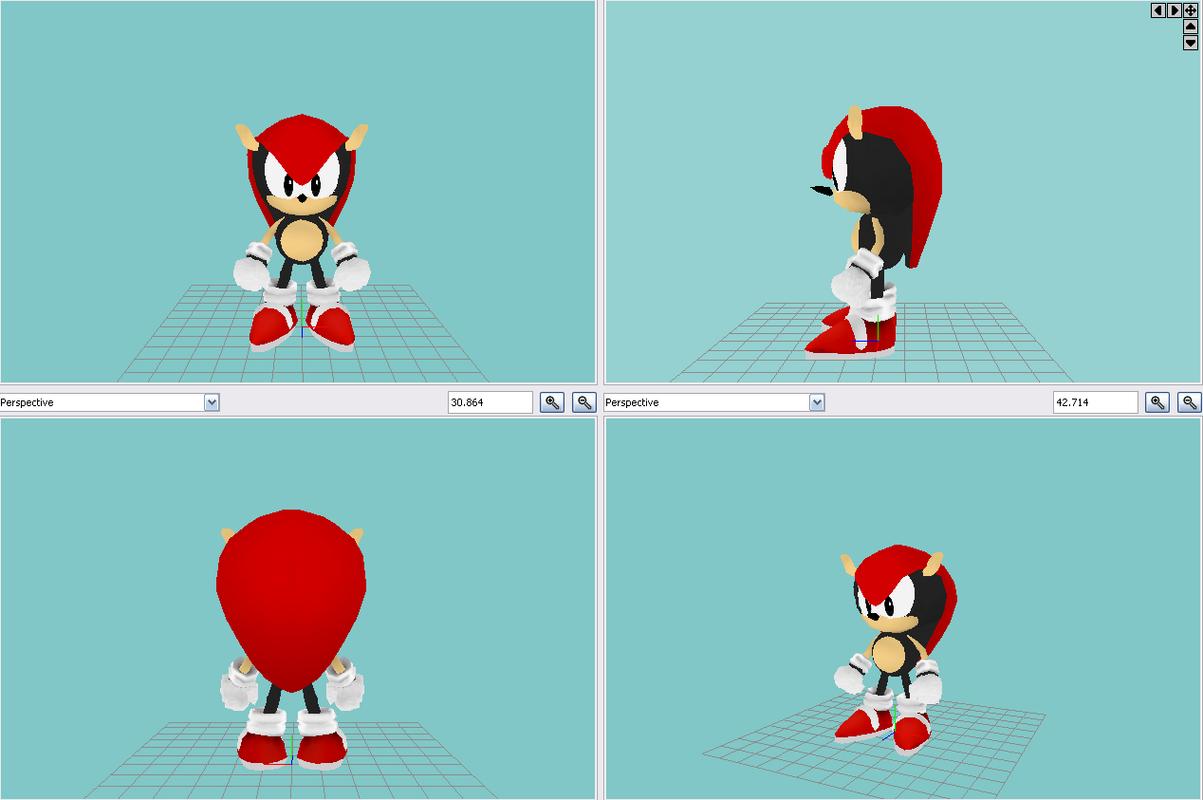Click the 42.714 zoom value field
Viewport: 1203px width, 800px height.
[1095, 402]
